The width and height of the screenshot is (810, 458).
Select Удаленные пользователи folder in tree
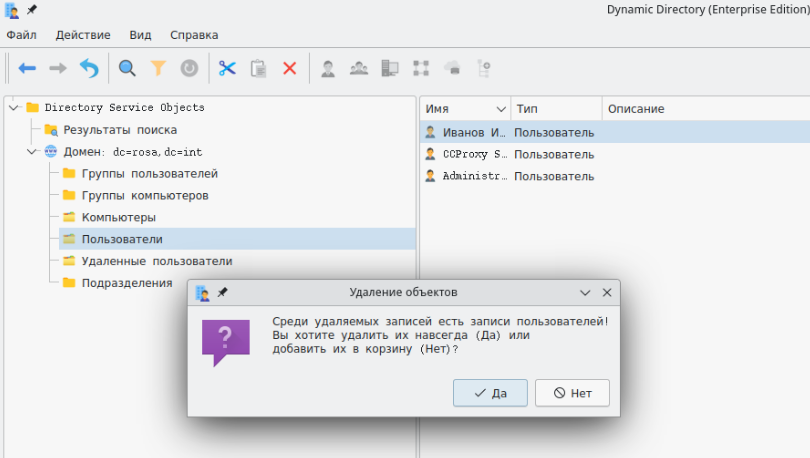click(156, 261)
